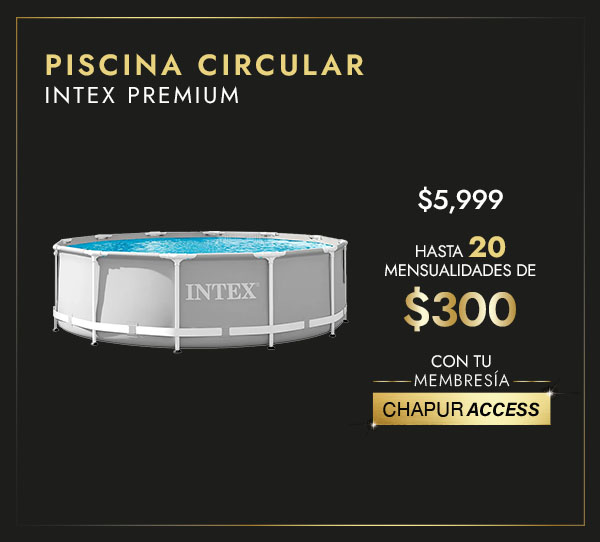Click the CHAPUR word in the badge
This screenshot has width=600, height=542.
(x=423, y=410)
